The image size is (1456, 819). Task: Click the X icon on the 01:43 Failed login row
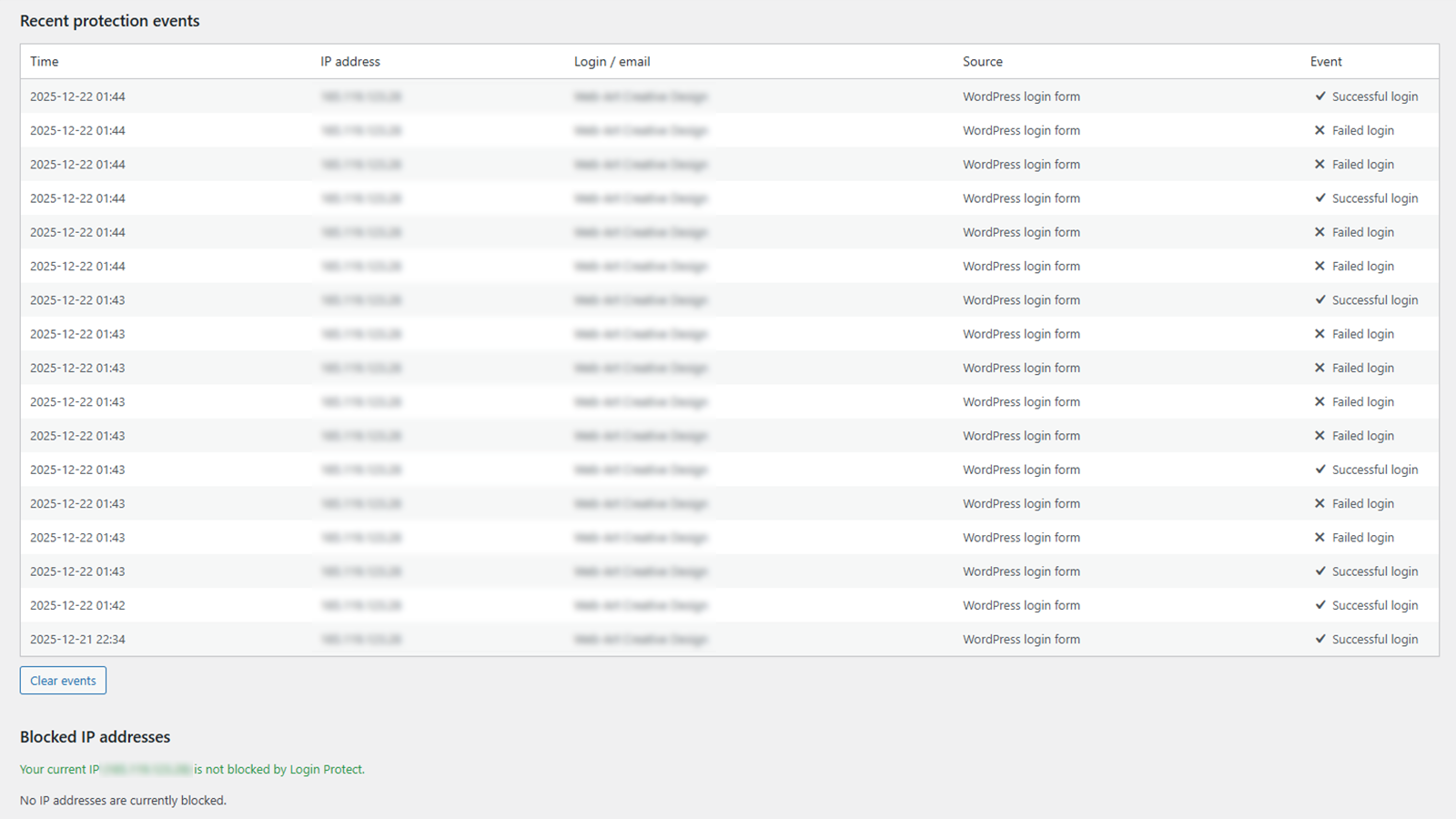1319,334
